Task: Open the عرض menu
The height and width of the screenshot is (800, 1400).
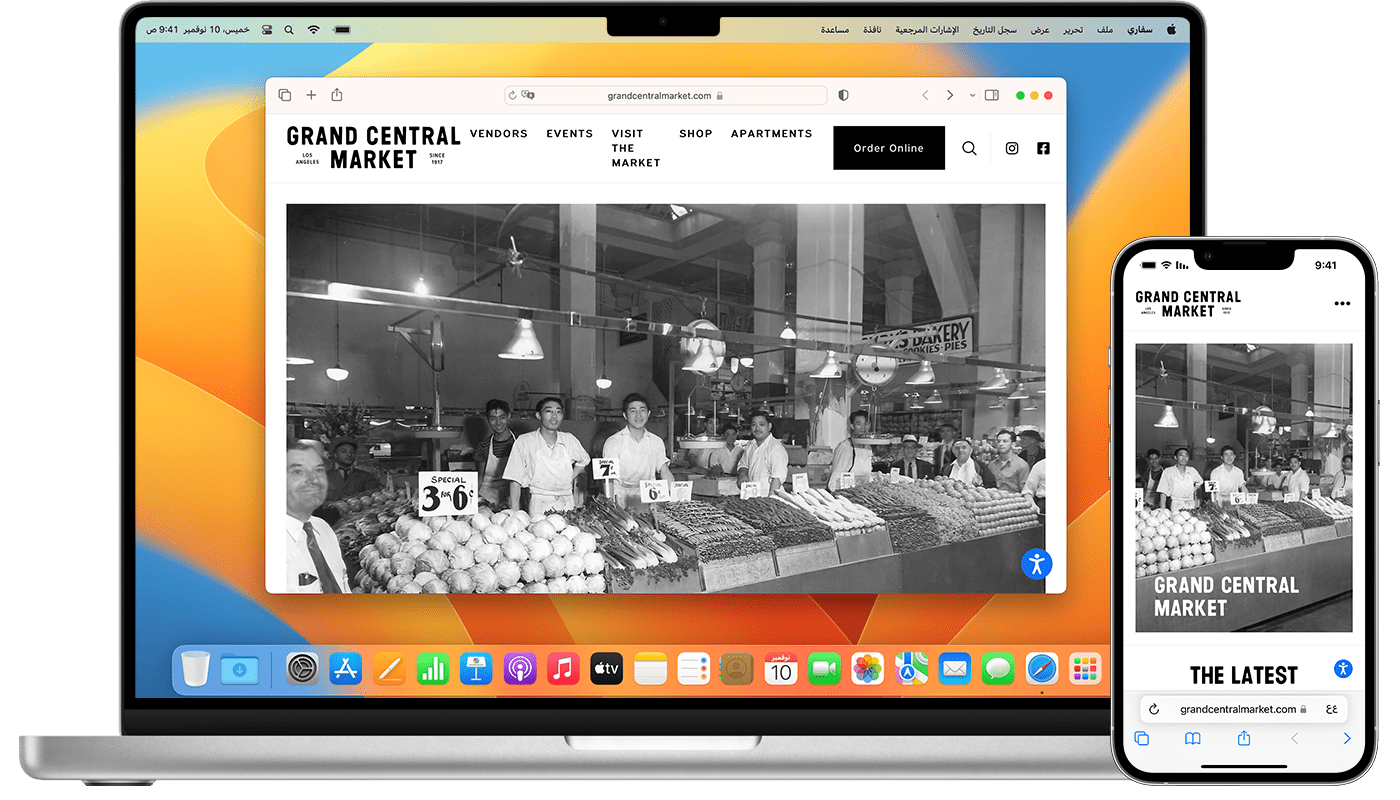Action: [x=1041, y=30]
